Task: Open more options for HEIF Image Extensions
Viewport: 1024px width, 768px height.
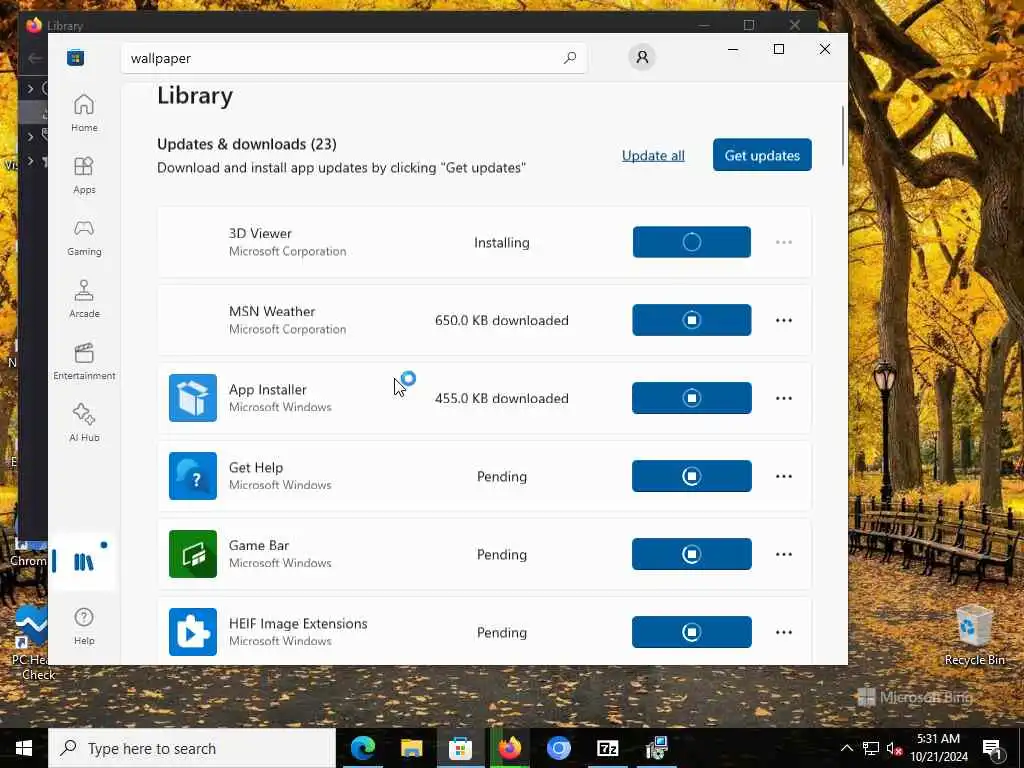Action: [x=784, y=632]
